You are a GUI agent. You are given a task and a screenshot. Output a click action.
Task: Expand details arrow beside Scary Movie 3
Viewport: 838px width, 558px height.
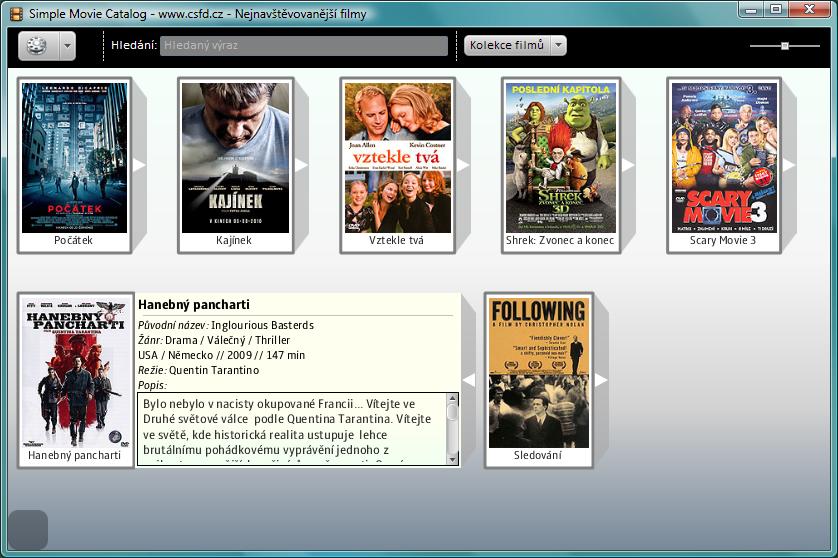tap(789, 165)
